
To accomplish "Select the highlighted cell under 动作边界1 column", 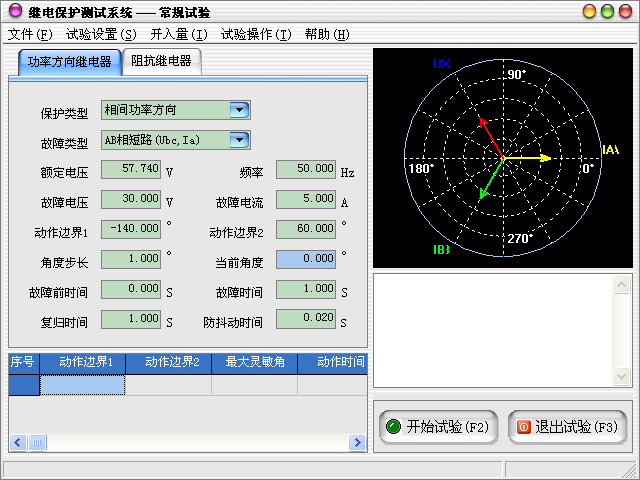I will click(82, 385).
